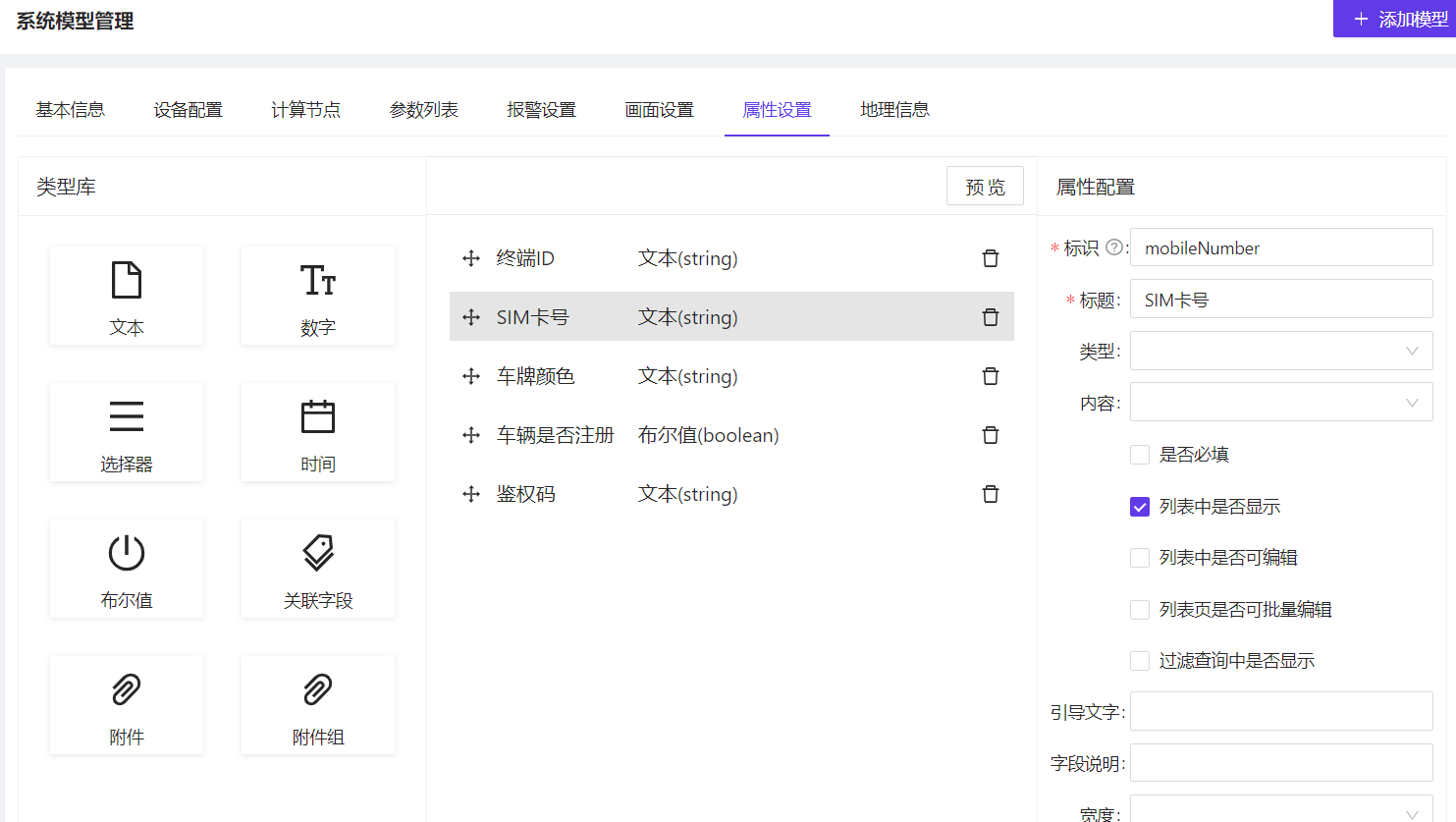The height and width of the screenshot is (822, 1456).
Task: Click the 选择器 (selector) type icon
Action: tap(126, 431)
